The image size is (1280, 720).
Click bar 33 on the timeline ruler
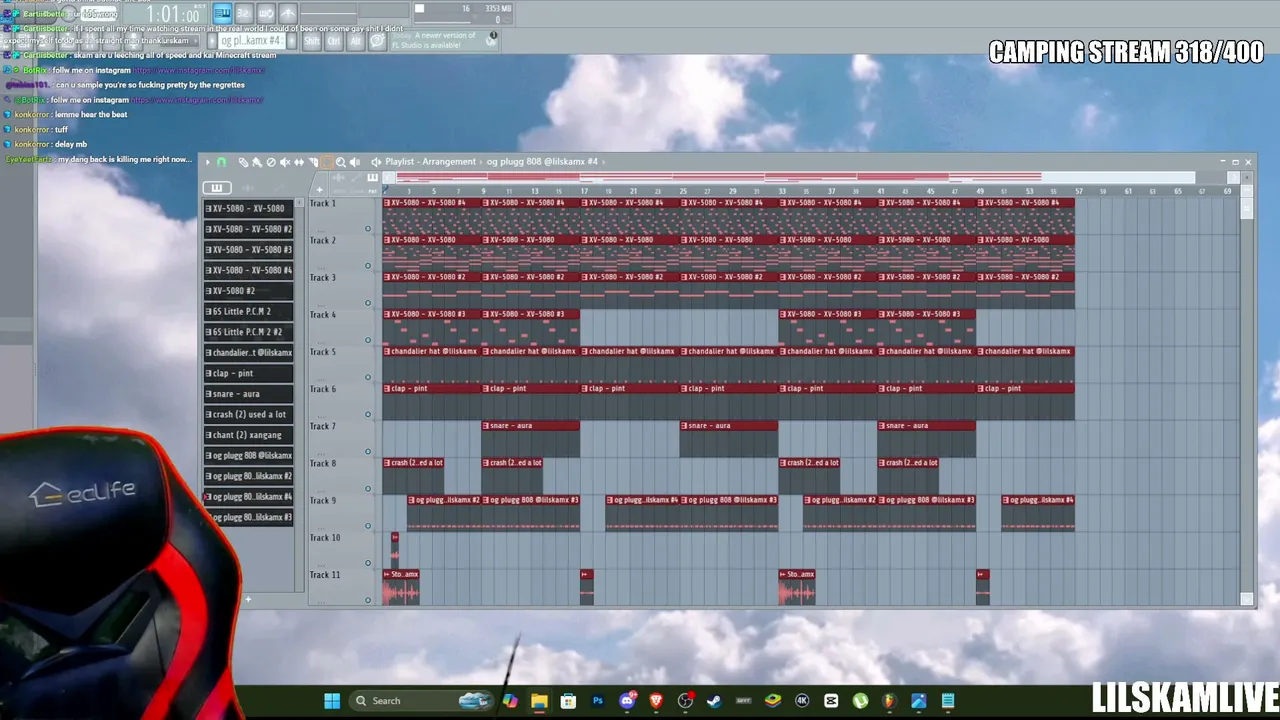(x=782, y=191)
